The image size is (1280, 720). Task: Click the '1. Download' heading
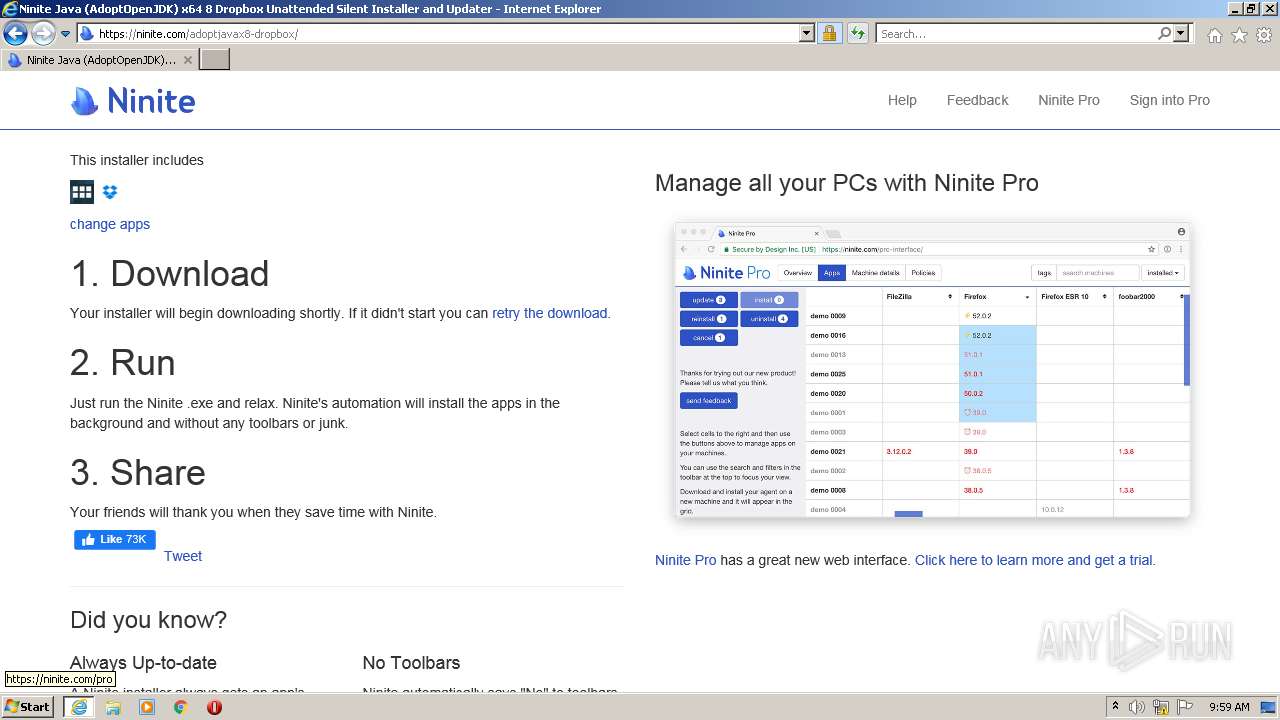point(170,274)
